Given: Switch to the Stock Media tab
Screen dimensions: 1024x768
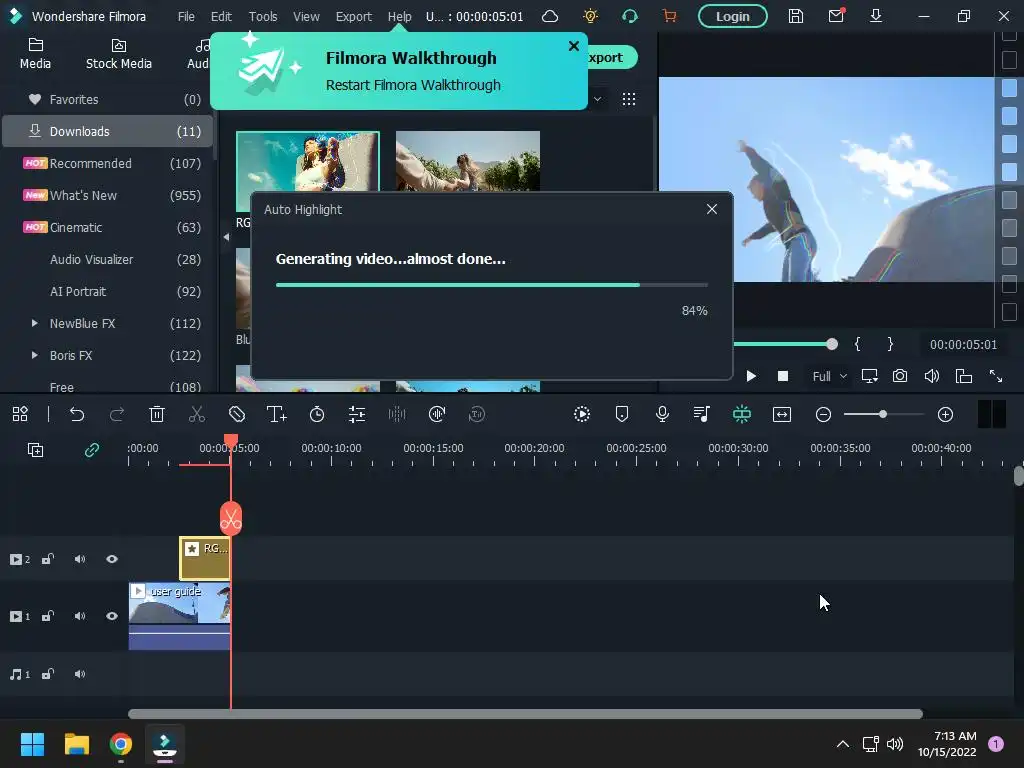Looking at the screenshot, I should (119, 54).
